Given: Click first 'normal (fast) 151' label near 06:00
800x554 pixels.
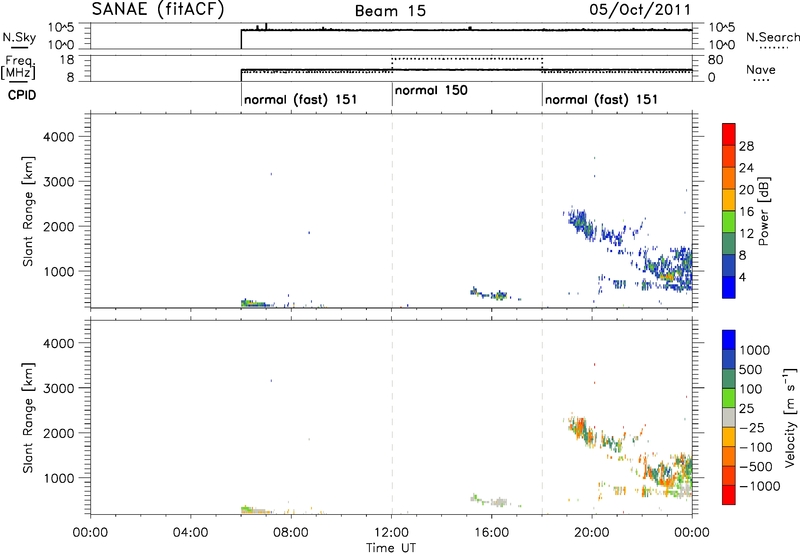Looking at the screenshot, I should [x=301, y=99].
